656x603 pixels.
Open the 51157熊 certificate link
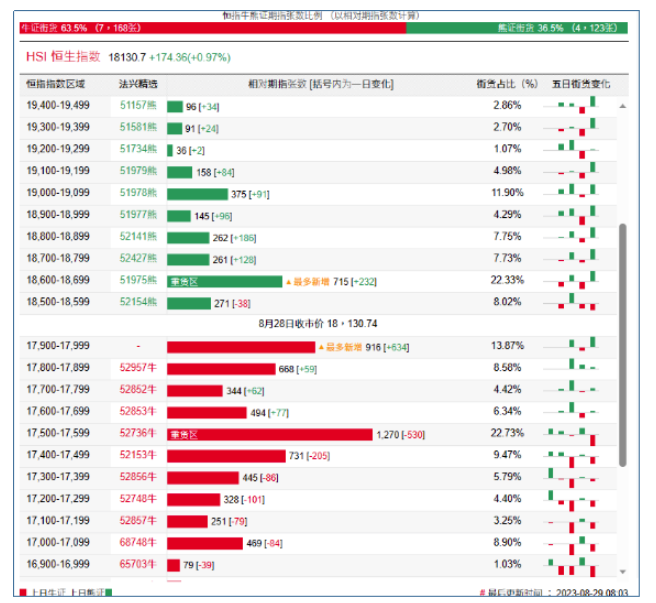click(x=138, y=105)
